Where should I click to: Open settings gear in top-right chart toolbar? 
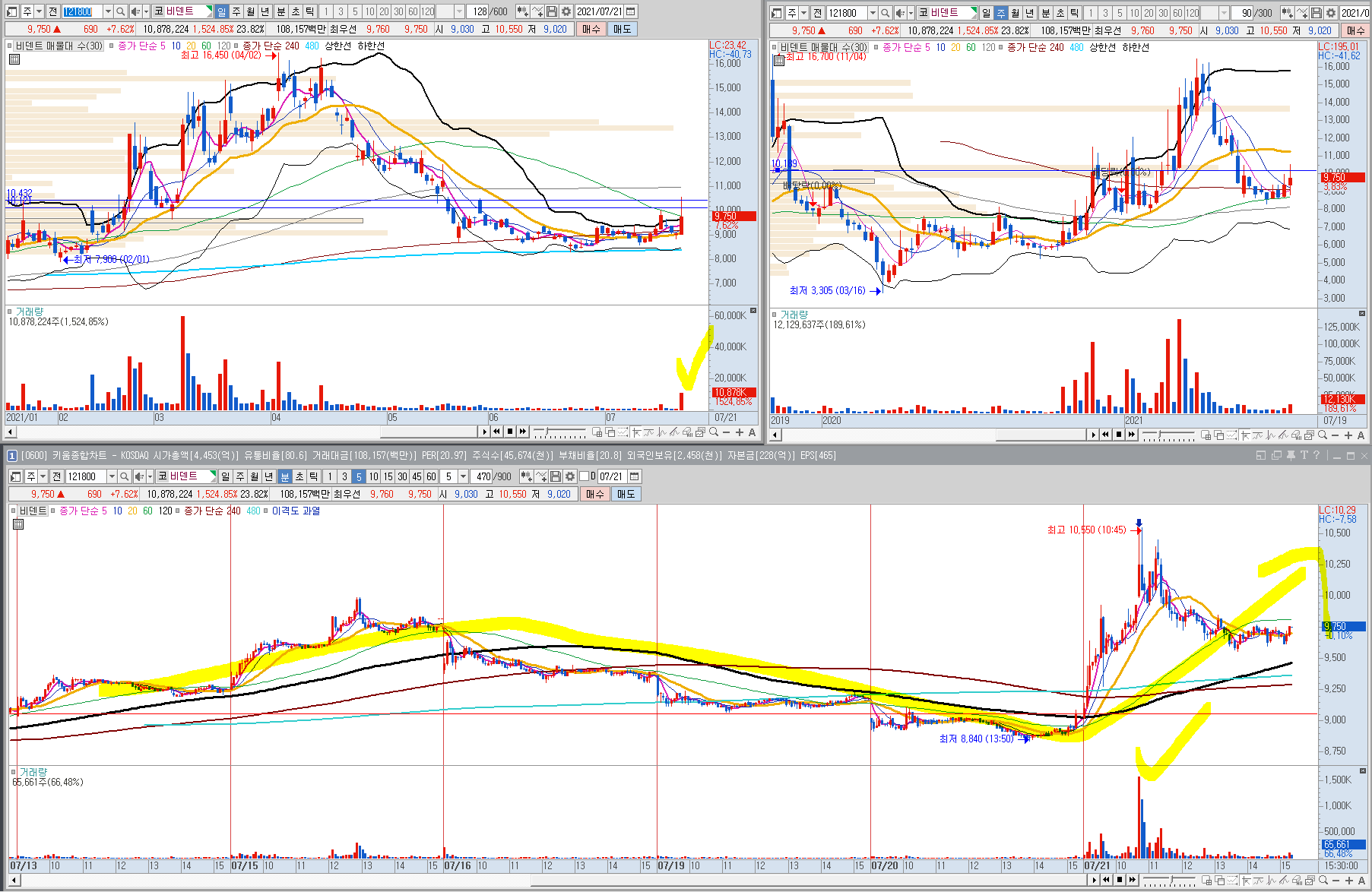[1331, 13]
